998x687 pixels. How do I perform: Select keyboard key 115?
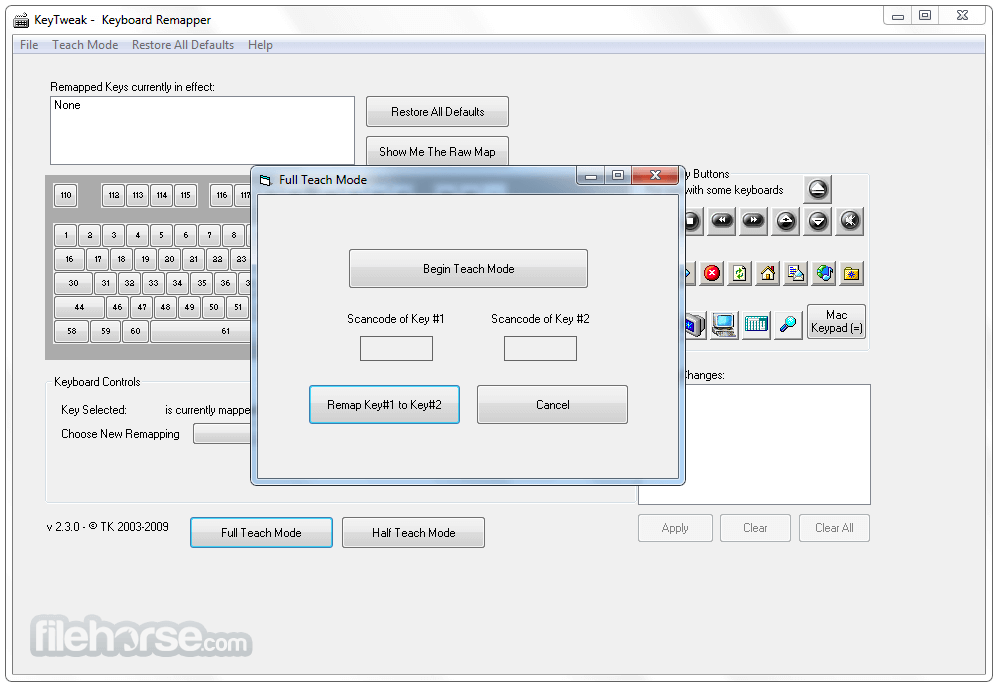pos(185,195)
